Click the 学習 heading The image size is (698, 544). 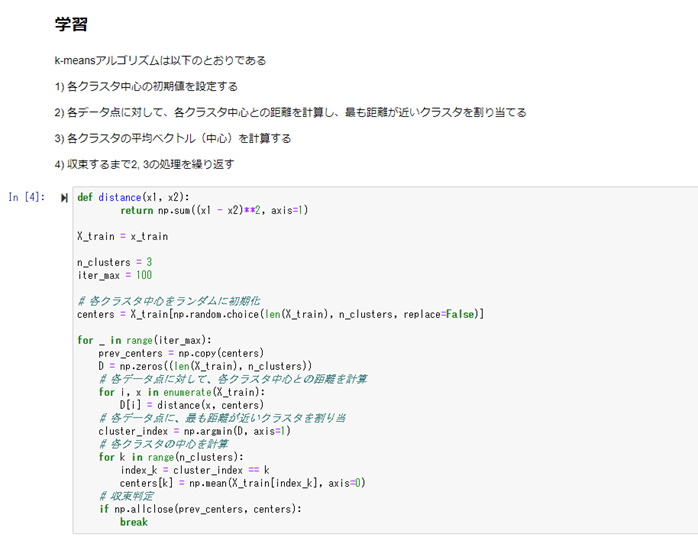point(71,24)
